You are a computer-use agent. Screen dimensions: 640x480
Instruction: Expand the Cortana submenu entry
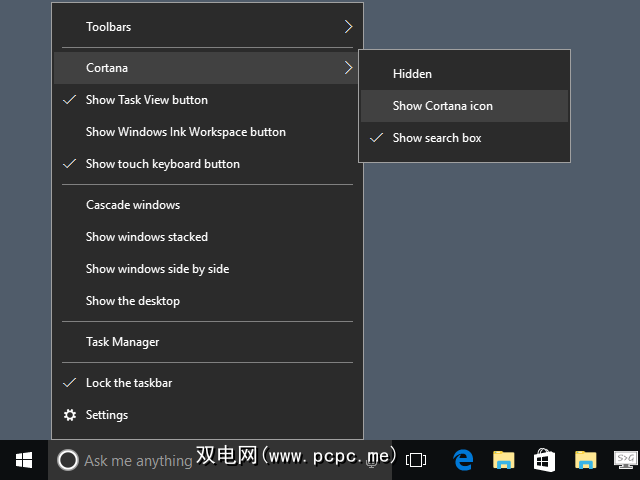point(207,68)
